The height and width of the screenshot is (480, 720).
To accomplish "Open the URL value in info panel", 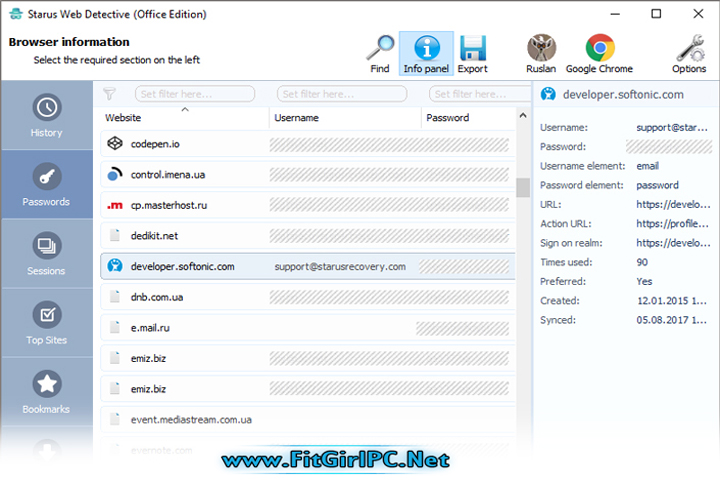I will (x=673, y=204).
